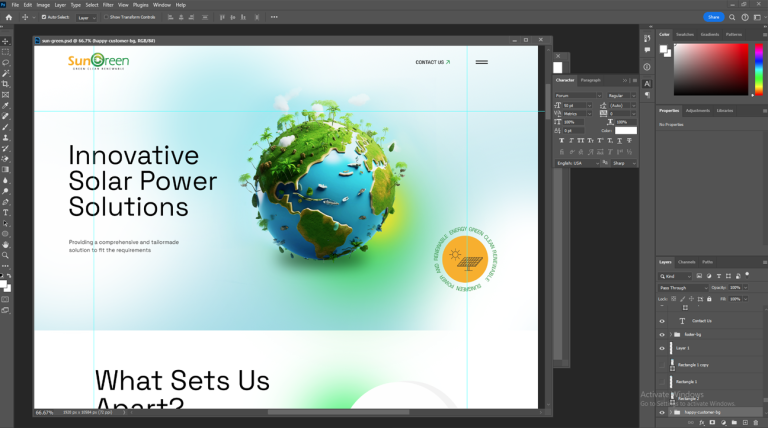
Task: Open the Filter menu
Action: point(107,5)
